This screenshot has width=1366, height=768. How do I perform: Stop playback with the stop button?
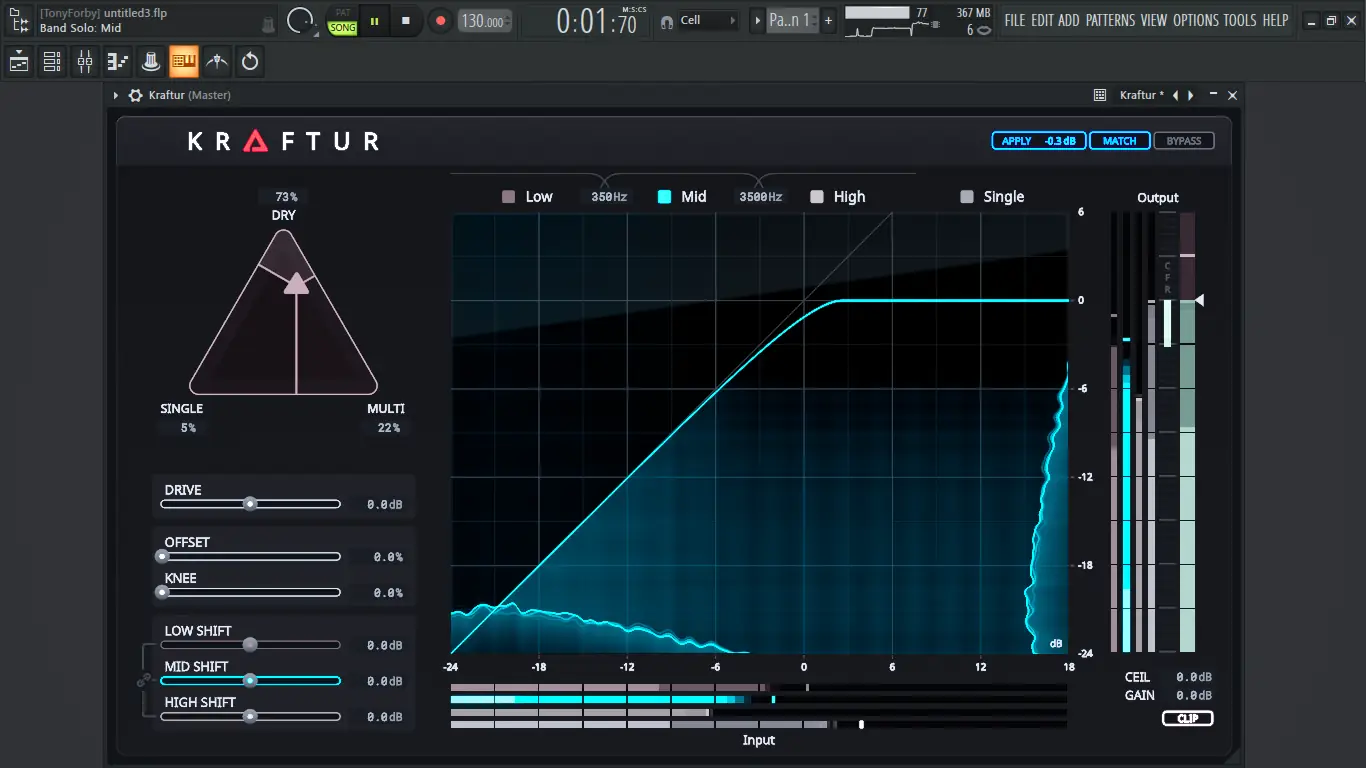tap(406, 20)
